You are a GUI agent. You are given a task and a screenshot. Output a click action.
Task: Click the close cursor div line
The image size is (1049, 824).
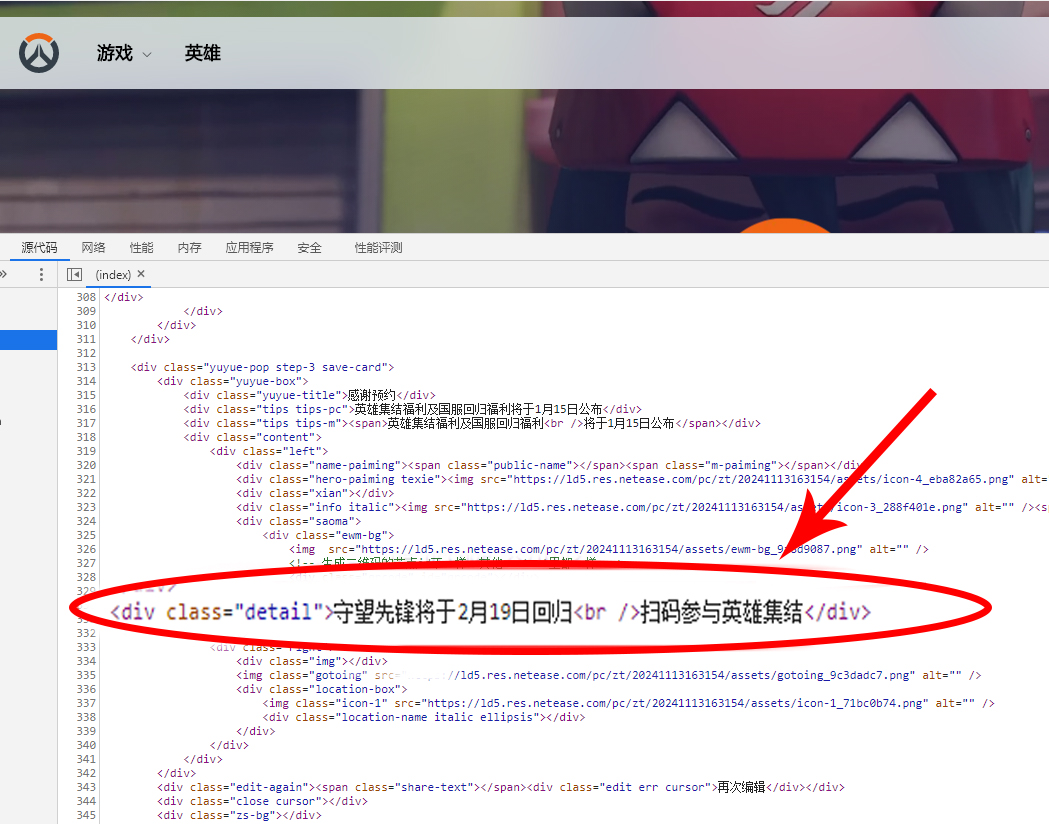[262, 801]
